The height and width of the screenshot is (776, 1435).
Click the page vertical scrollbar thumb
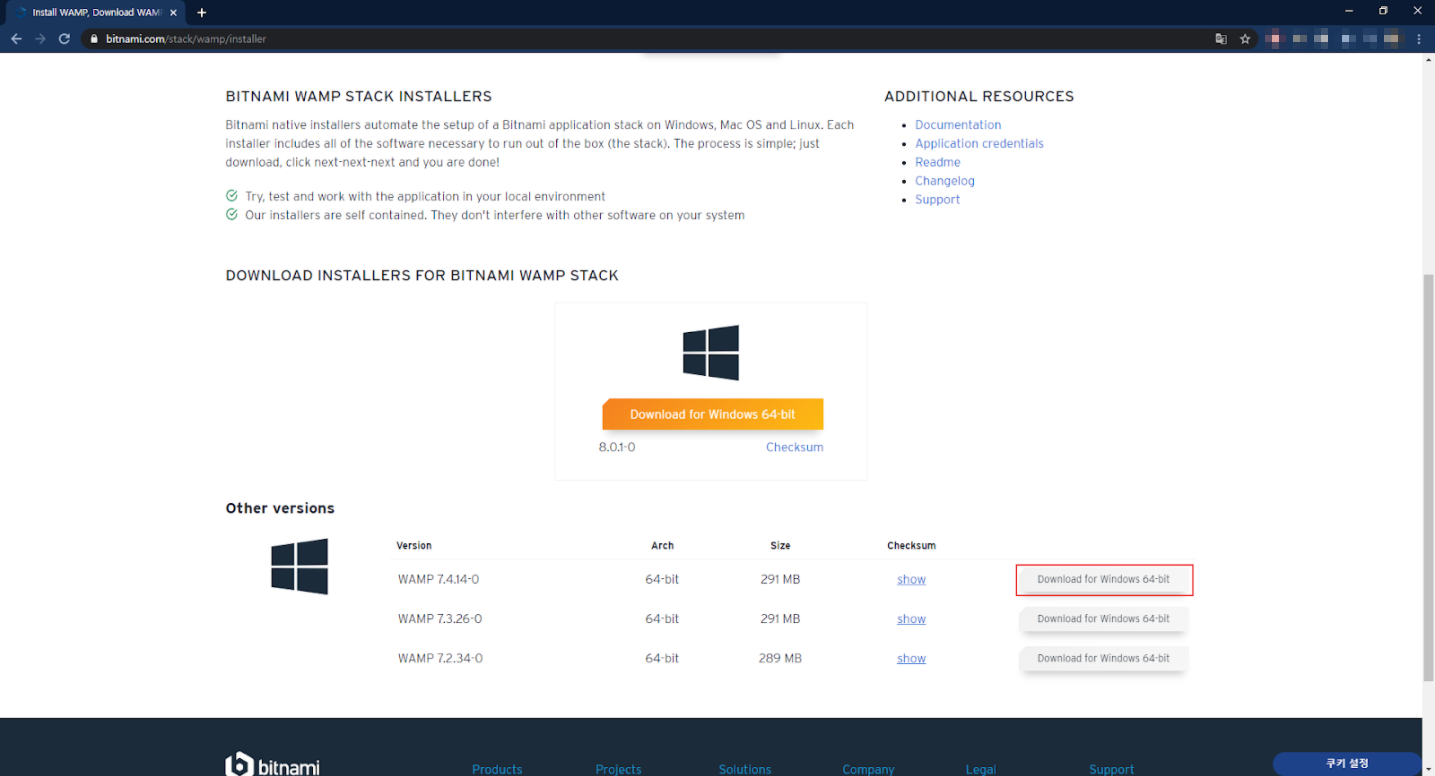coord(1428,476)
